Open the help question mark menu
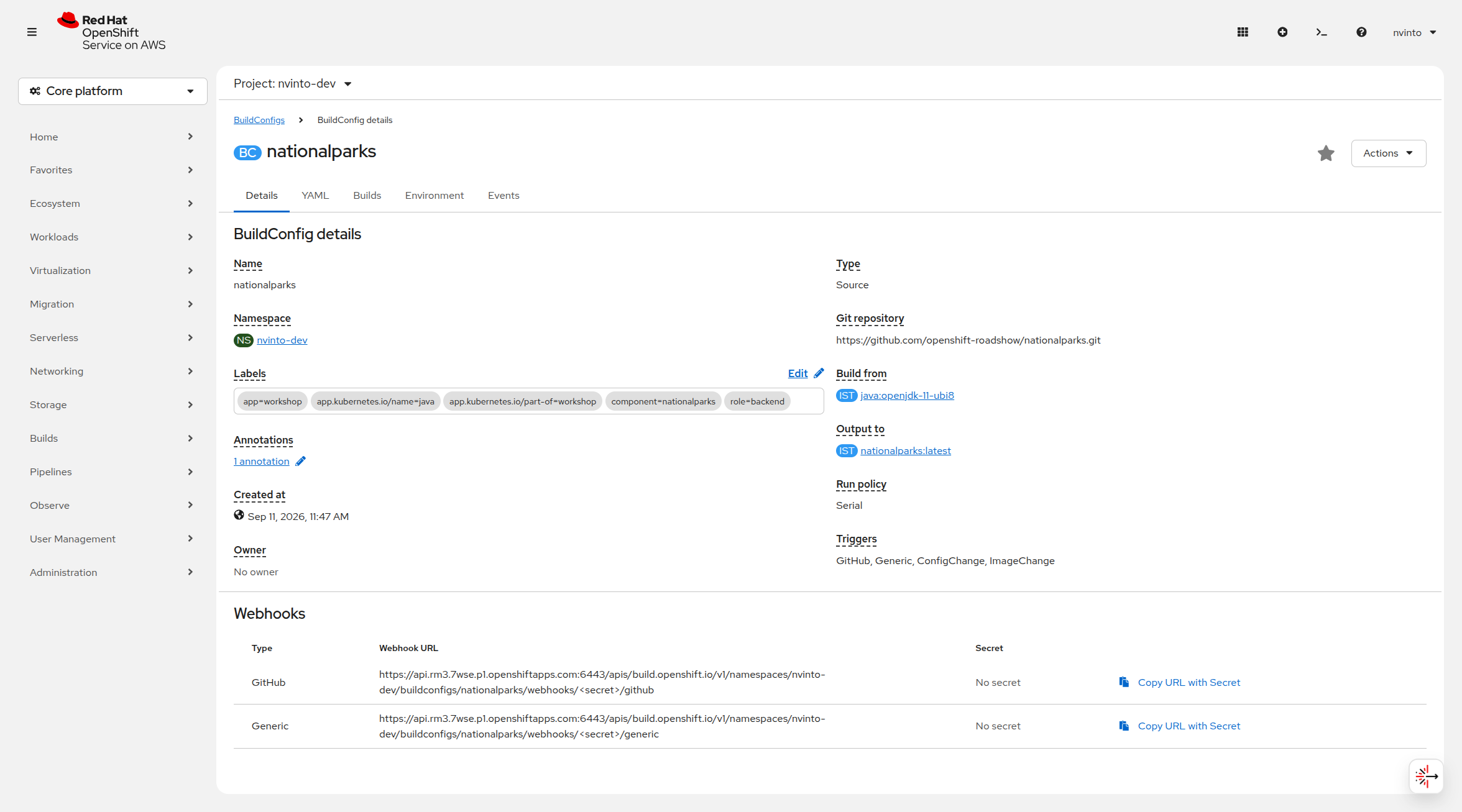 (1361, 32)
